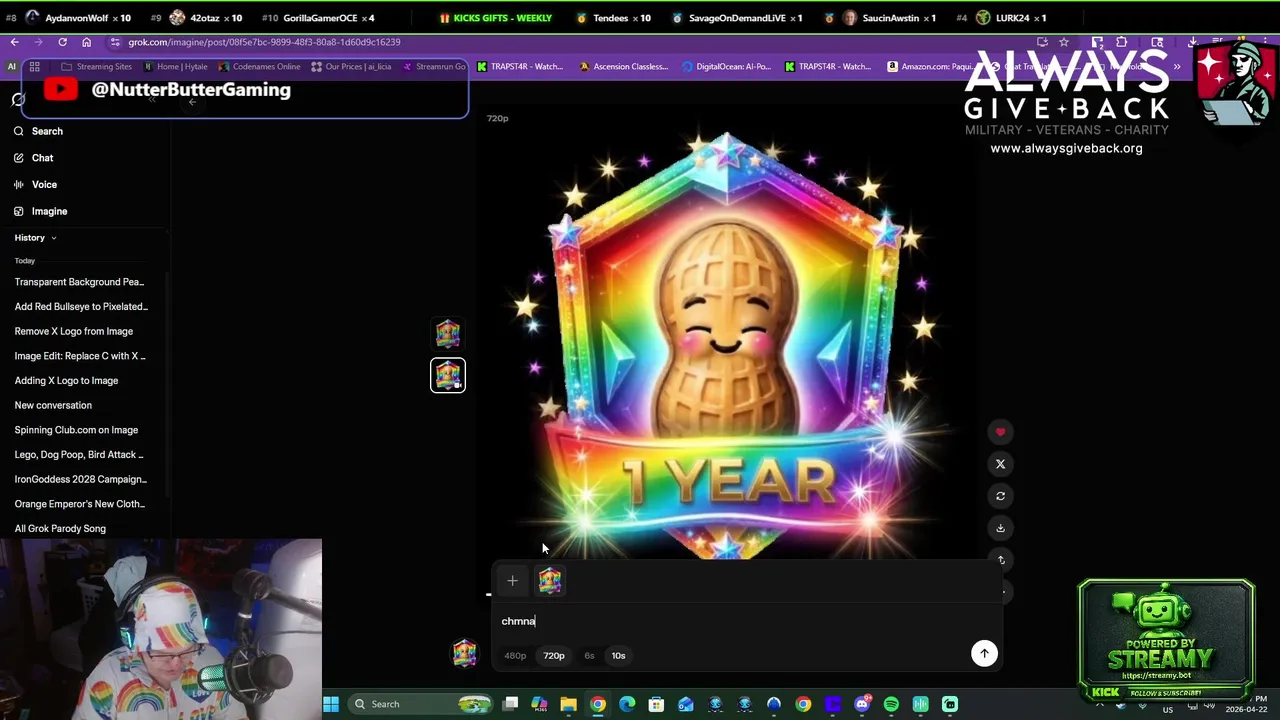Open the apps grid in bookmarks bar
The image size is (1280, 720).
tap(34, 67)
